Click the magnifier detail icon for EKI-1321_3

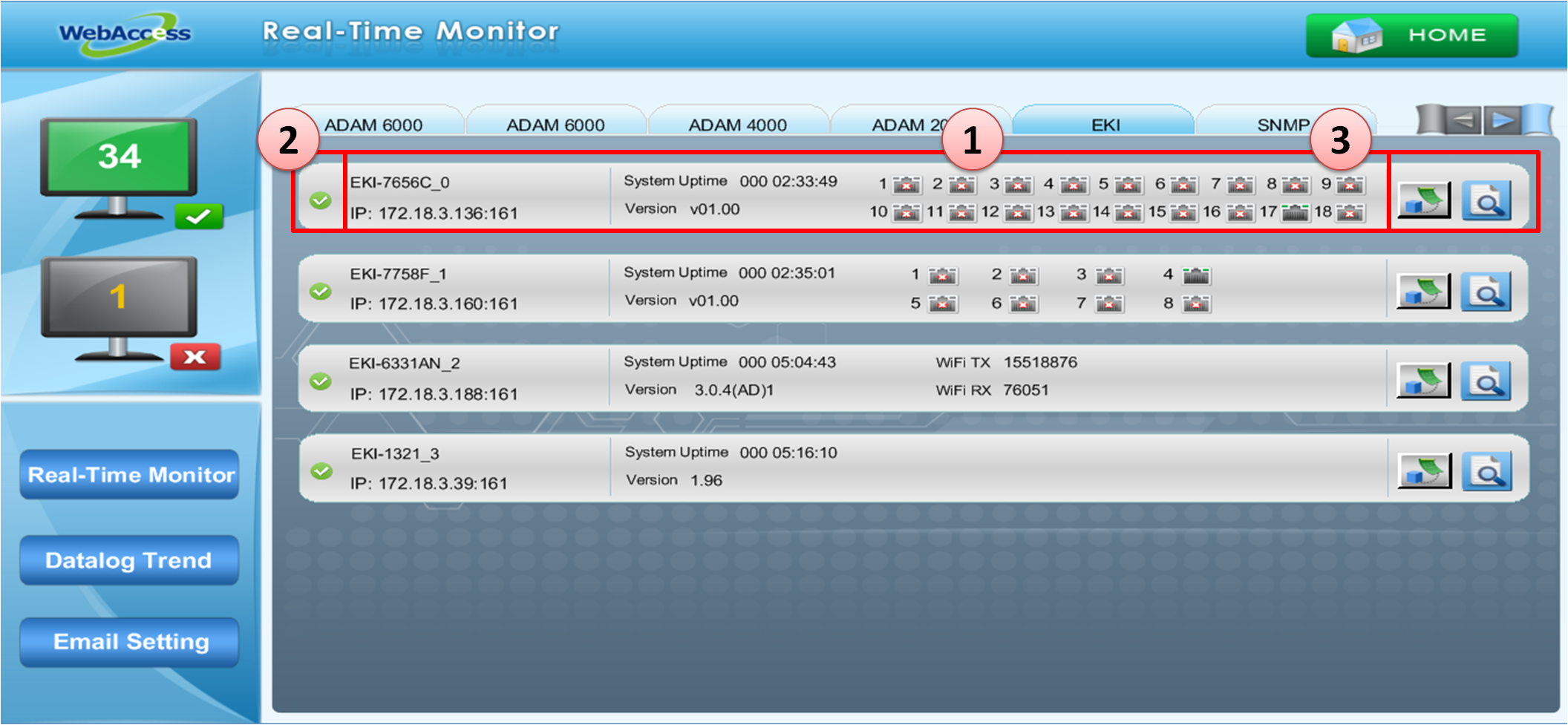point(1486,470)
